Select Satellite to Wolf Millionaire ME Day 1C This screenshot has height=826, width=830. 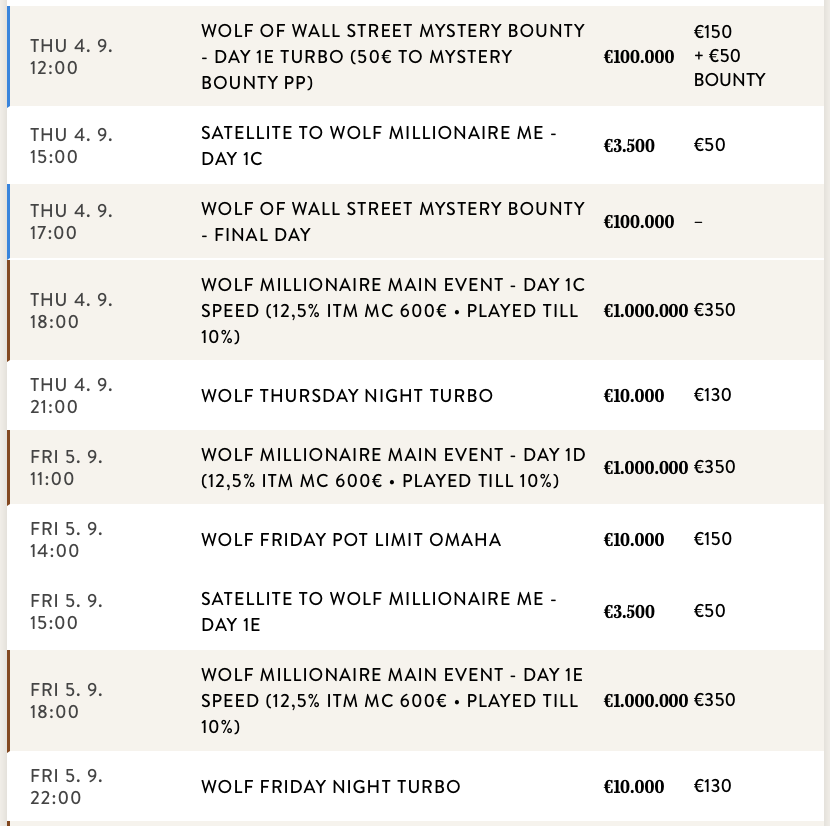[378, 146]
